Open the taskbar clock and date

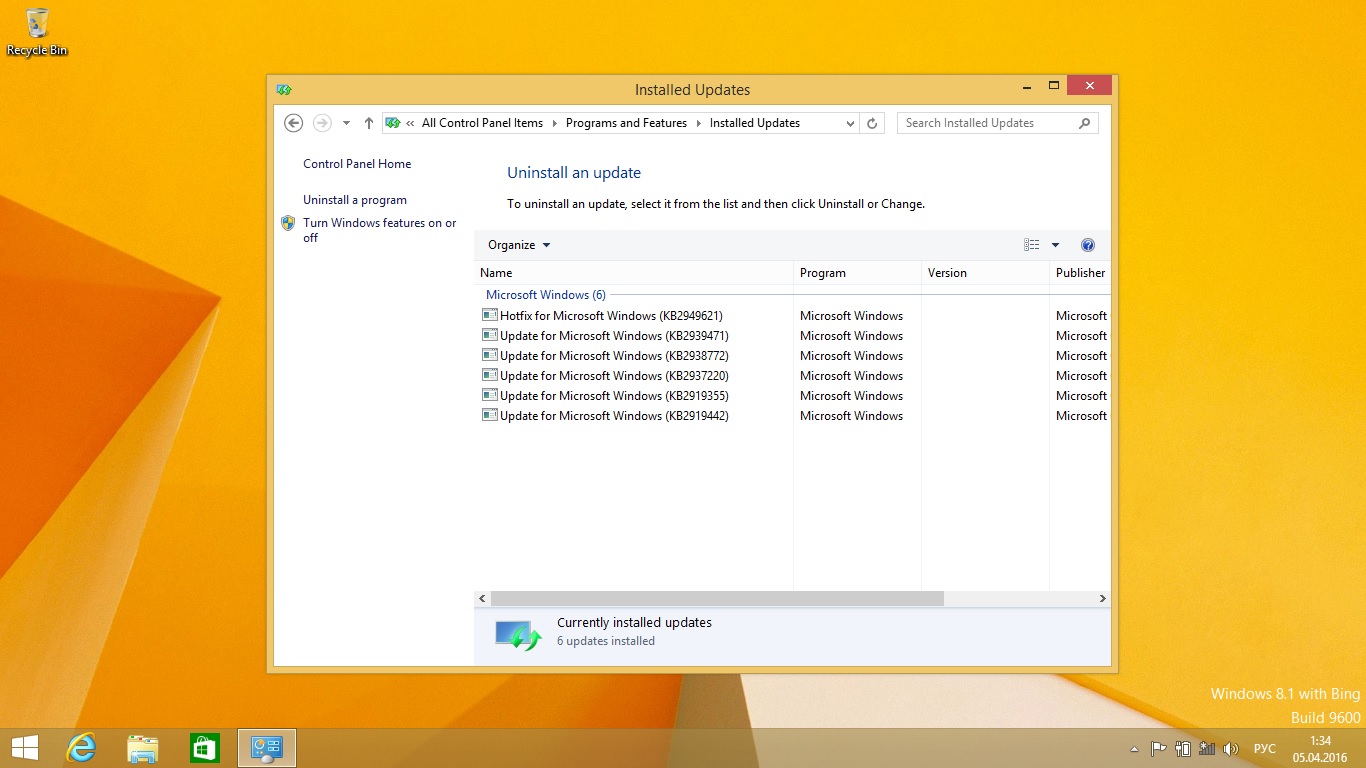tap(1320, 749)
